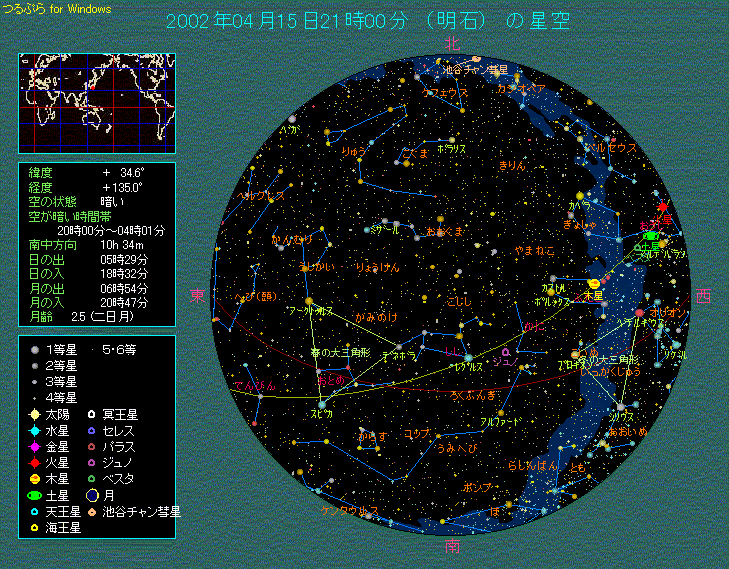Click the オリオン constellation label
Screen dimensions: 729x569
point(668,312)
